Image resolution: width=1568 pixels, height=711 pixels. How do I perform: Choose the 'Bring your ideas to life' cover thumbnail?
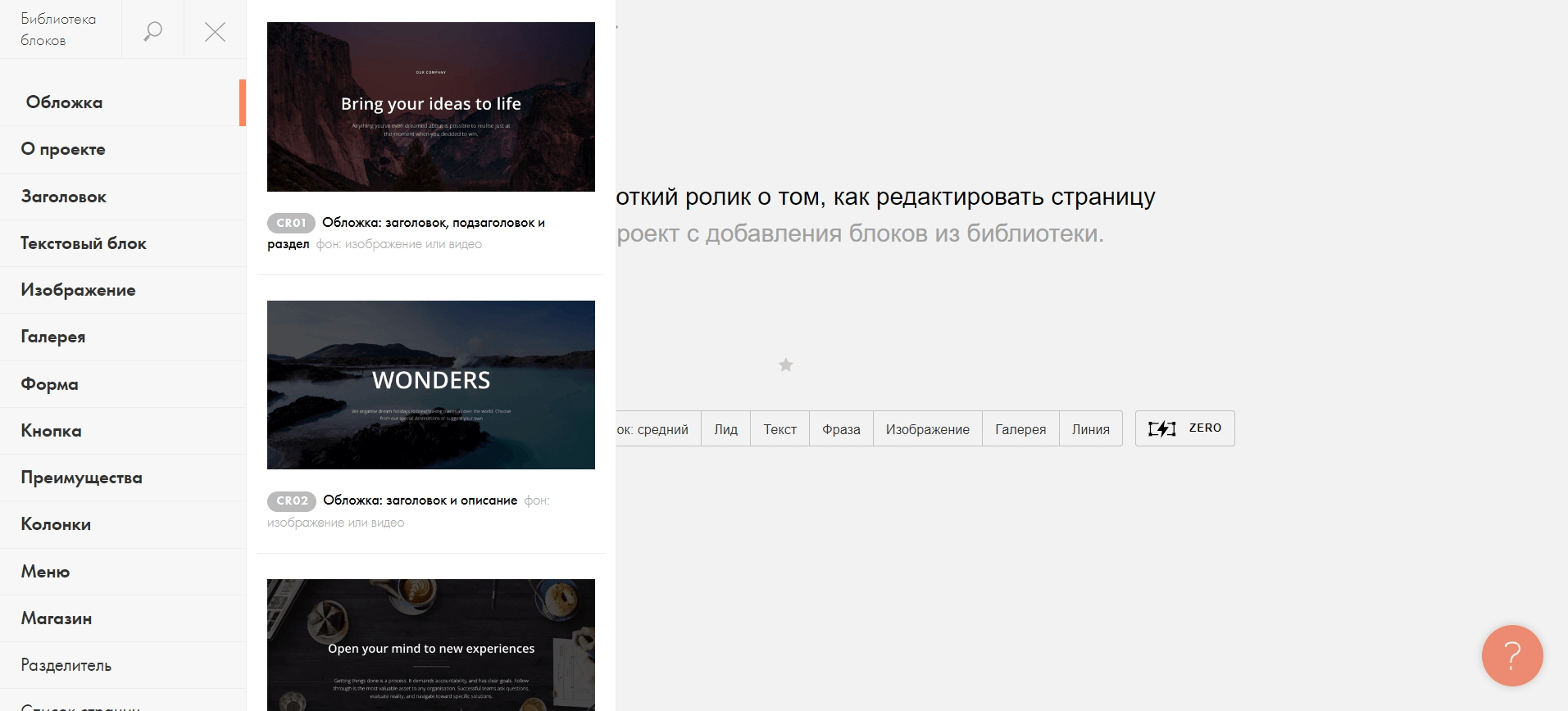tap(431, 106)
